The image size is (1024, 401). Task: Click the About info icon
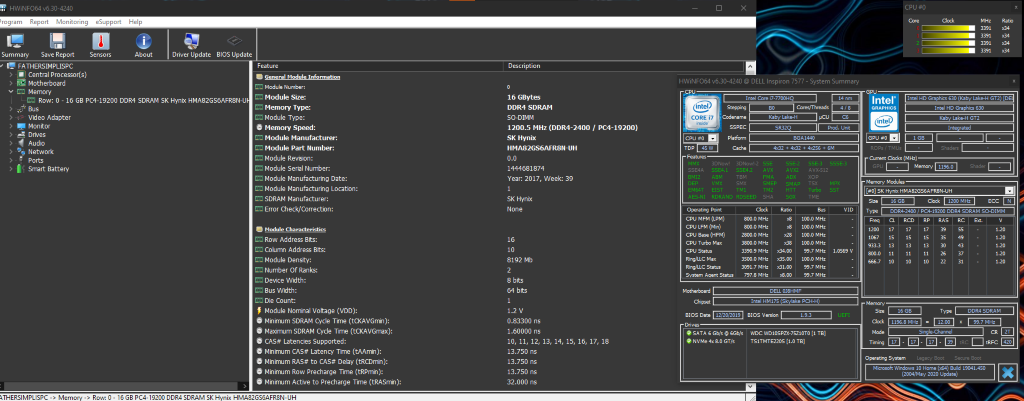143,41
